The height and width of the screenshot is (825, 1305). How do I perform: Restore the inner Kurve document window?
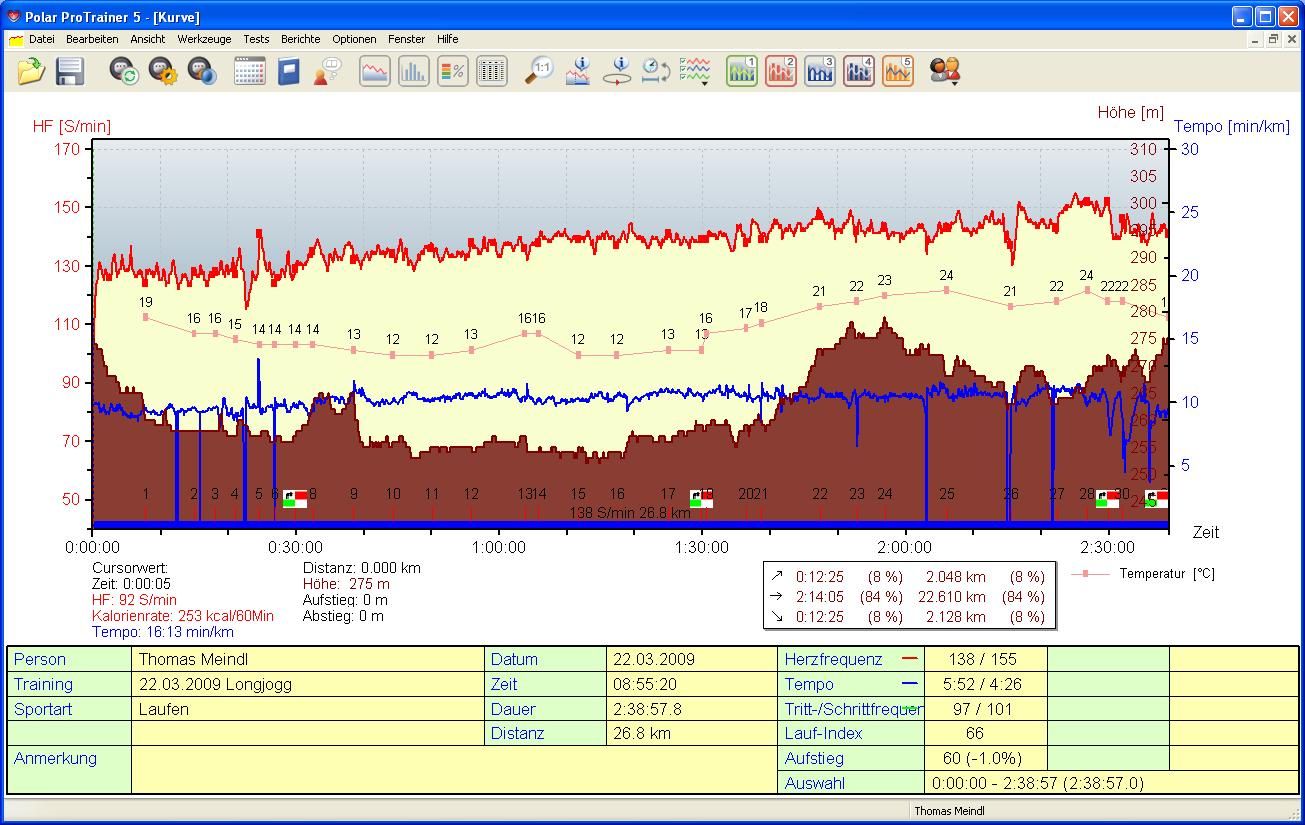[1274, 39]
